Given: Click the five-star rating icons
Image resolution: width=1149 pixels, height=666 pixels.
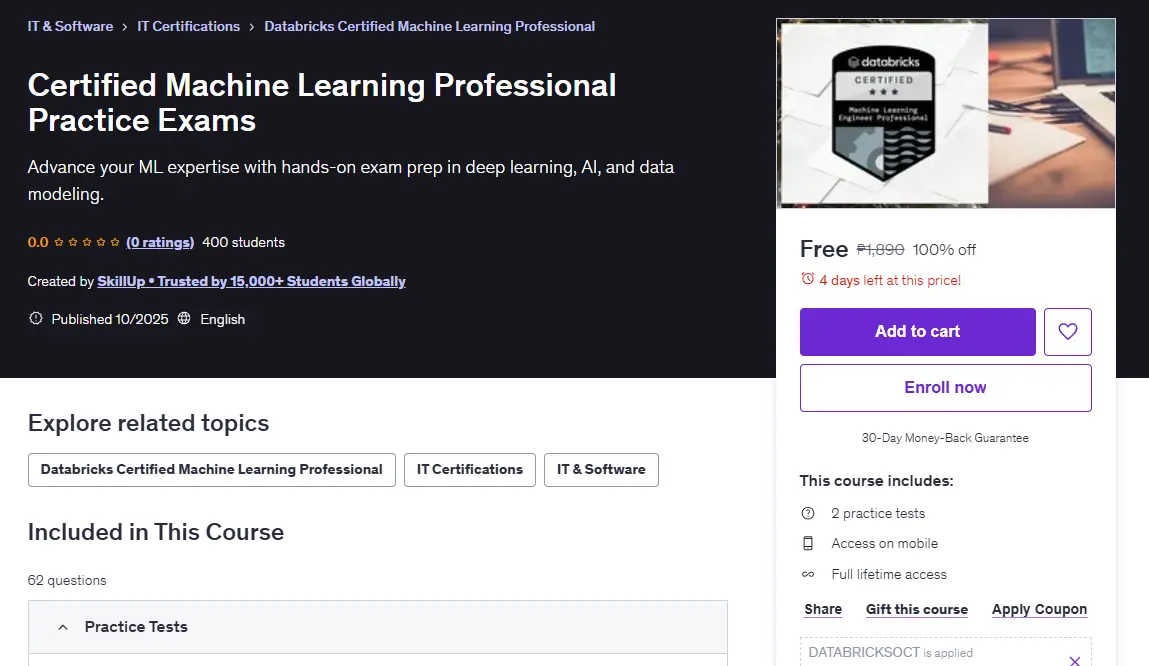Looking at the screenshot, I should coord(86,242).
